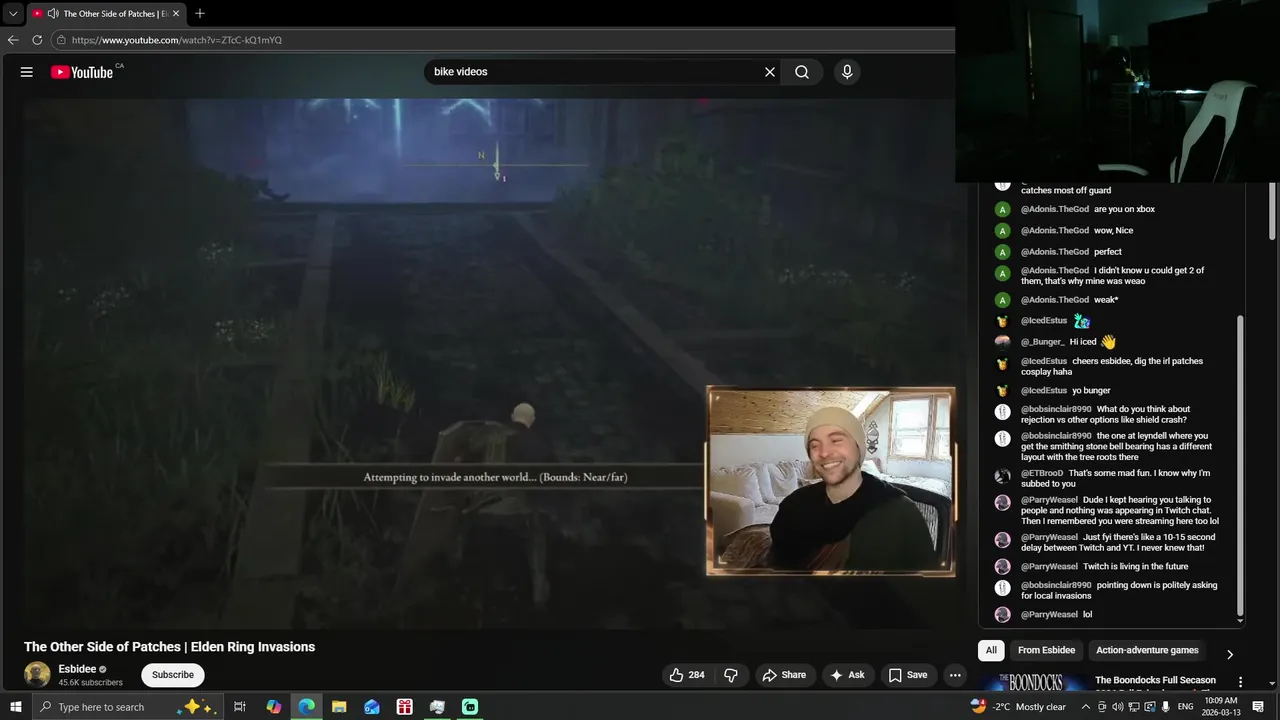The width and height of the screenshot is (1280, 720).
Task: Open a new browser tab
Action: point(200,14)
